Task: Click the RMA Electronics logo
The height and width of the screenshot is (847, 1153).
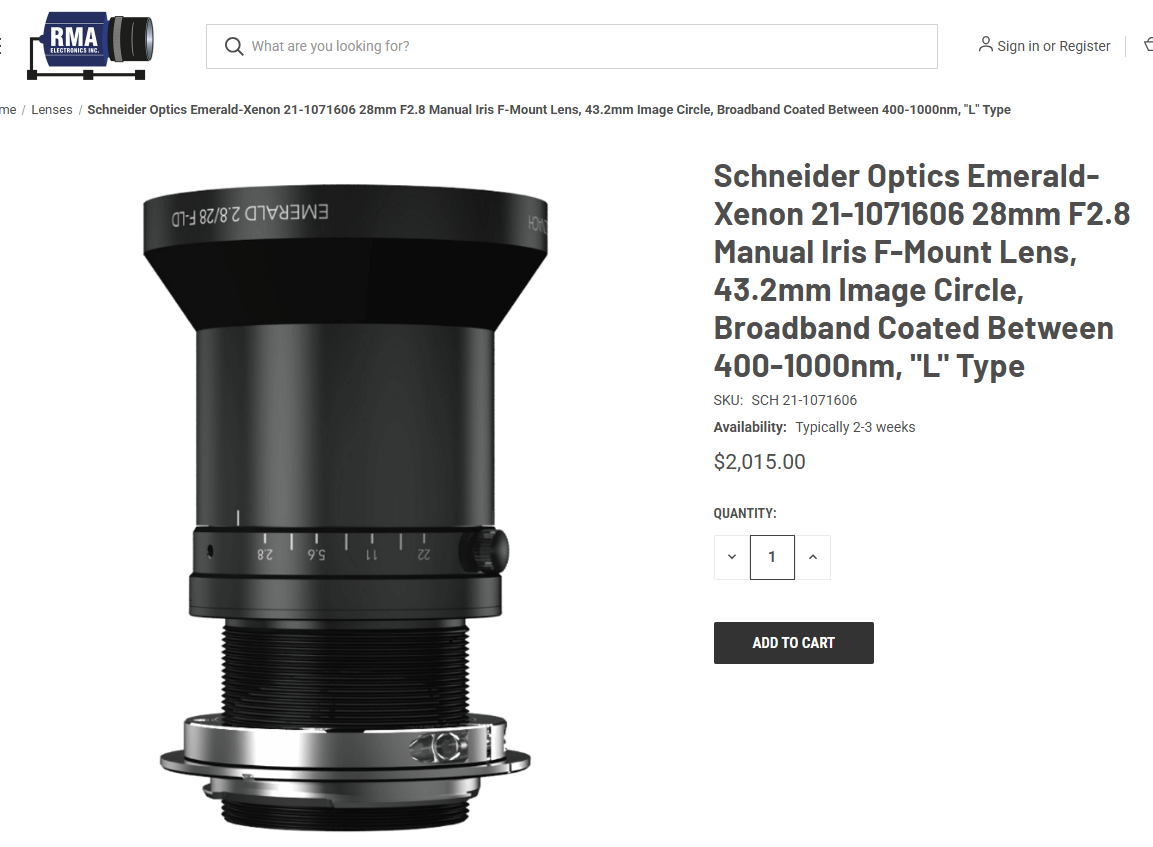Action: click(90, 46)
